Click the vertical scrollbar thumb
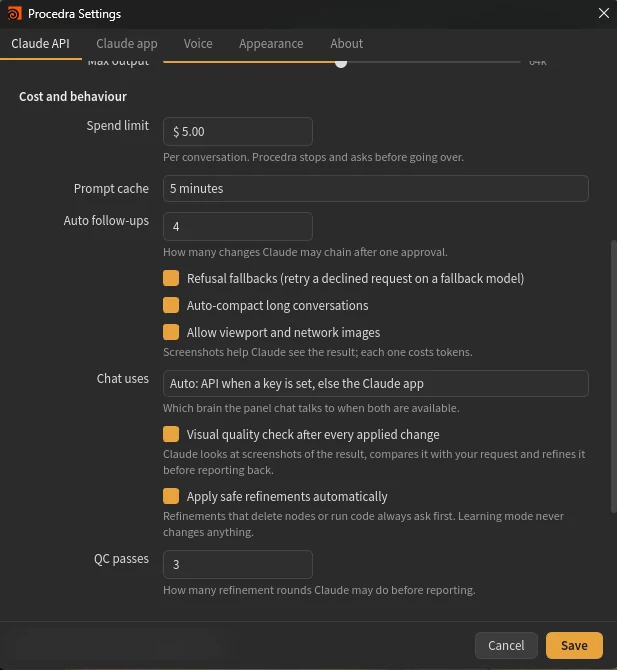 [x=614, y=376]
